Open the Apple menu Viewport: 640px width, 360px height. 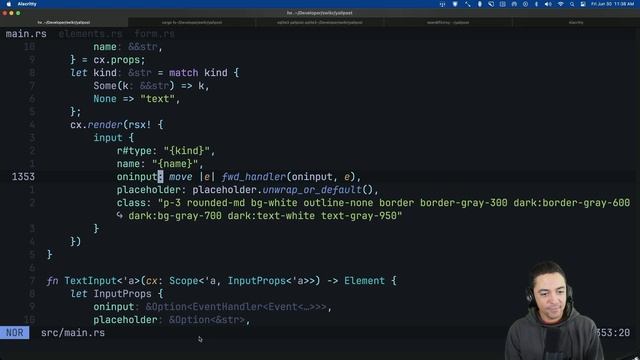(9, 4)
